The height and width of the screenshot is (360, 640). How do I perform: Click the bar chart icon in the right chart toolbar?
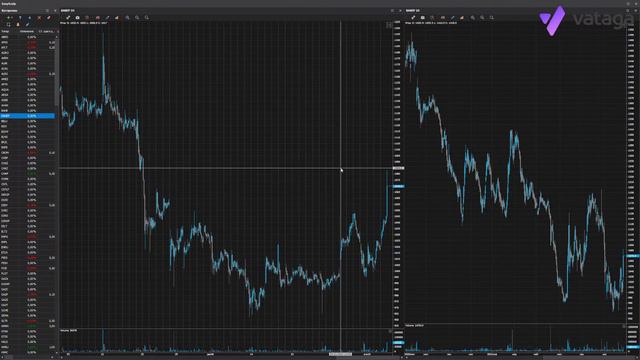click(462, 18)
